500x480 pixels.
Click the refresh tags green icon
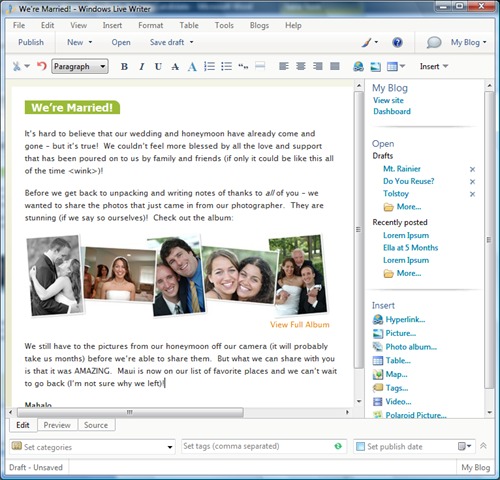pos(338,446)
